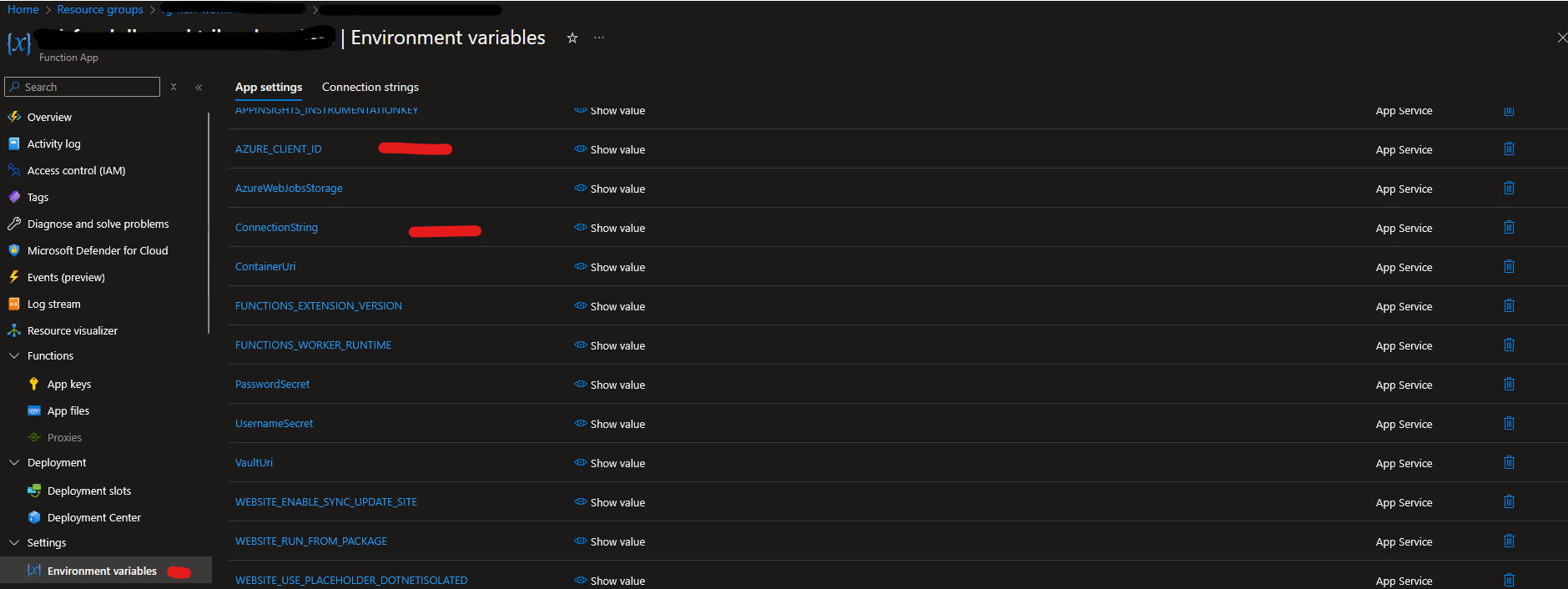Open Resource visualizer
The image size is (1568, 589).
pos(72,330)
